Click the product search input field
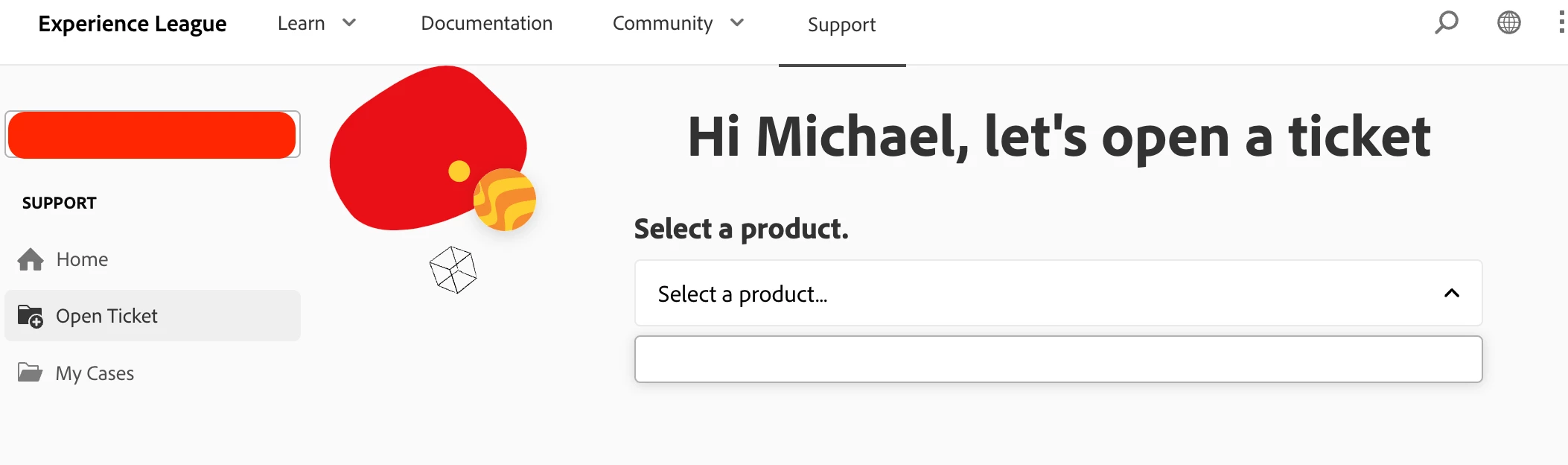 tap(1058, 359)
